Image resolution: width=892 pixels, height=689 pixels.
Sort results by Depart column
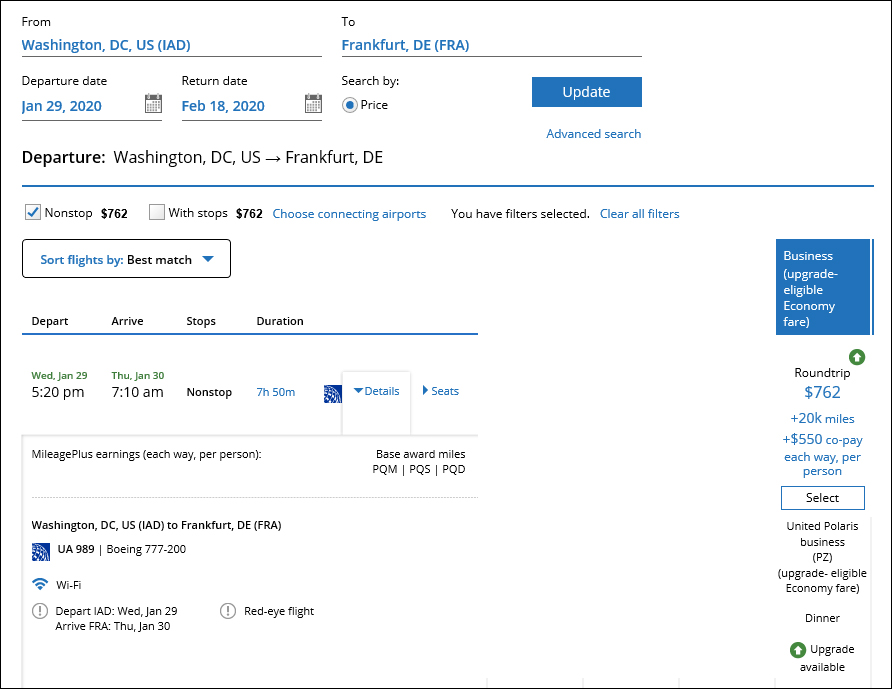click(49, 321)
